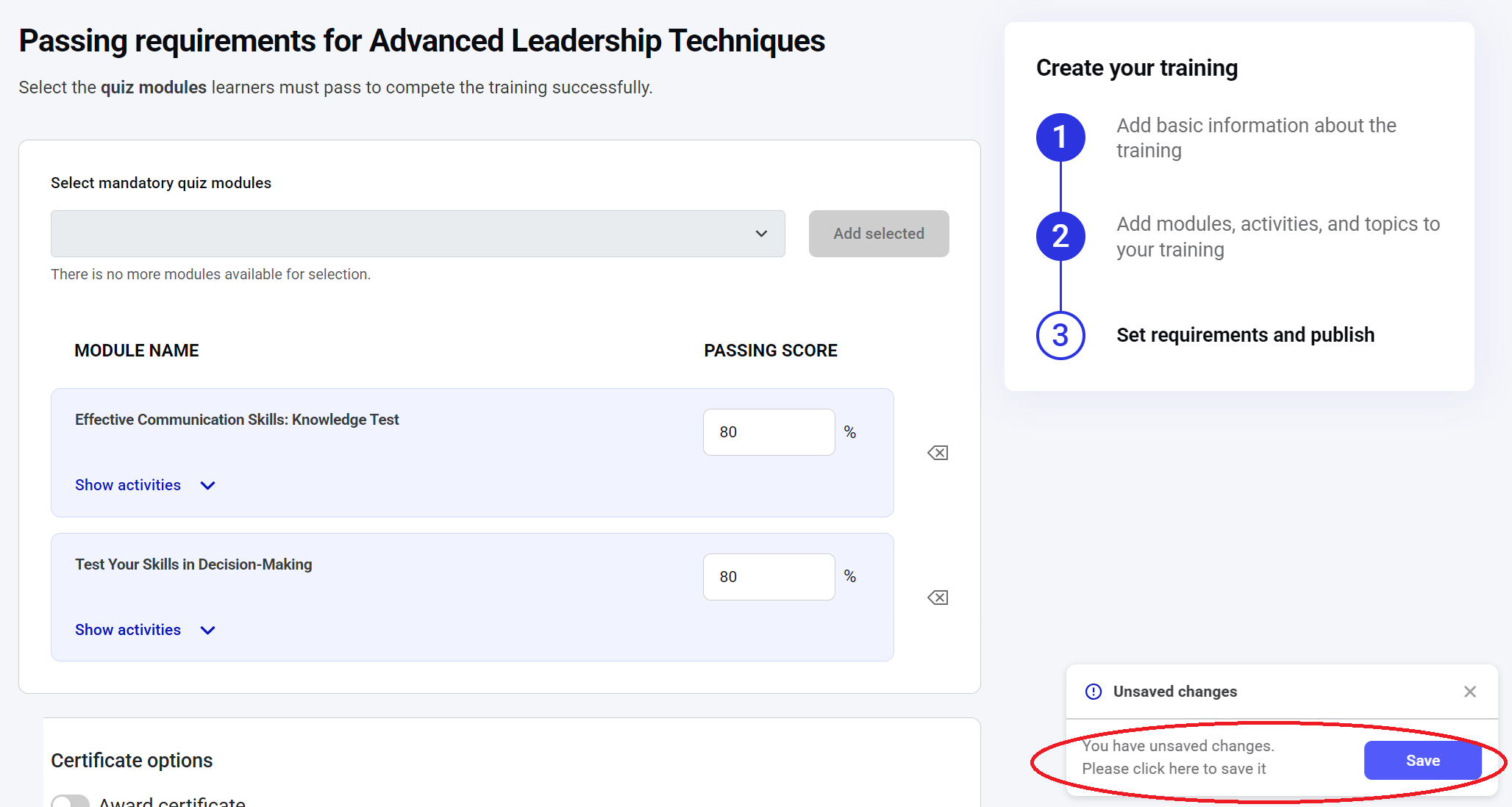
Task: Open 'Add basic information about the training' step
Action: [1255, 137]
